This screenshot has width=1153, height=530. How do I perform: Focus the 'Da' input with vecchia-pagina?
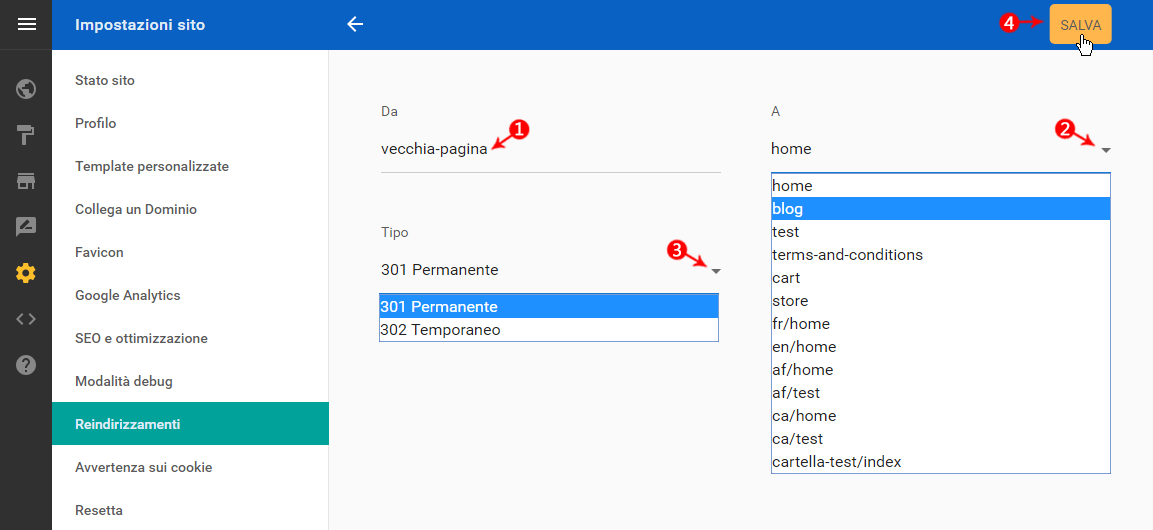click(x=551, y=148)
